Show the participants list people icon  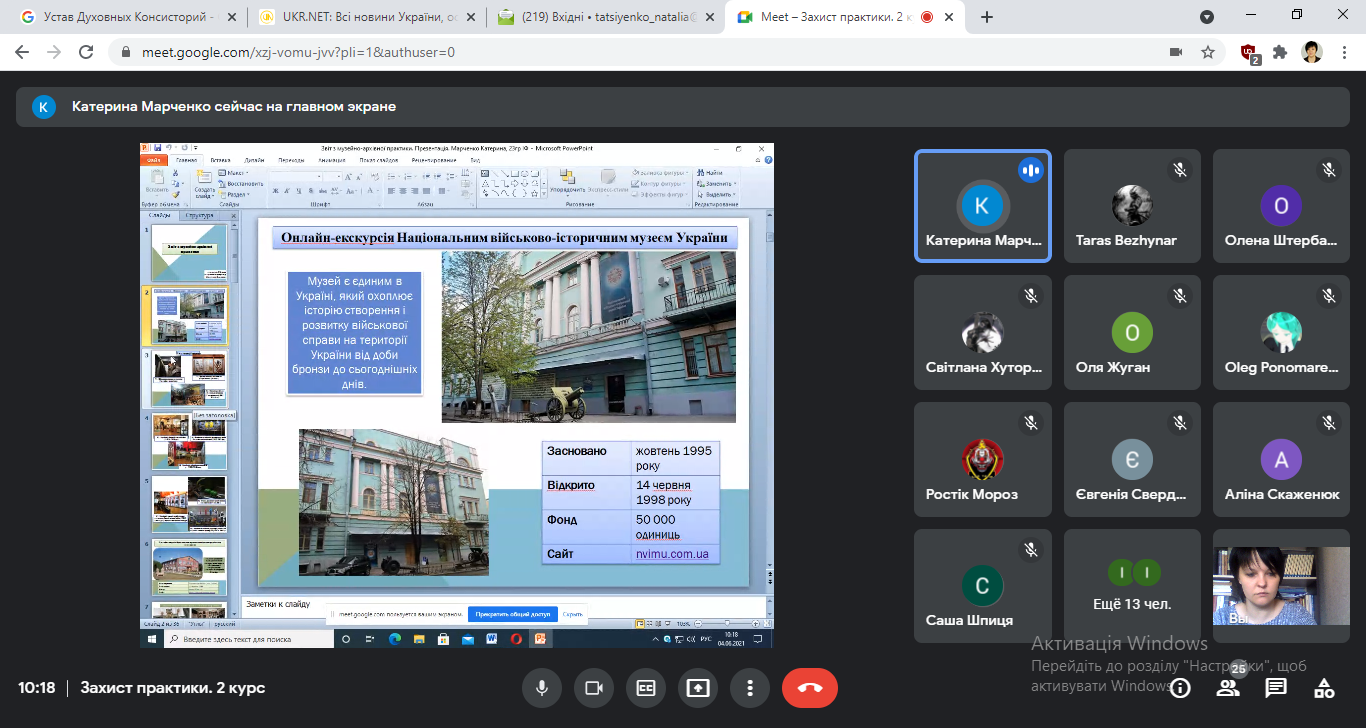point(1228,688)
